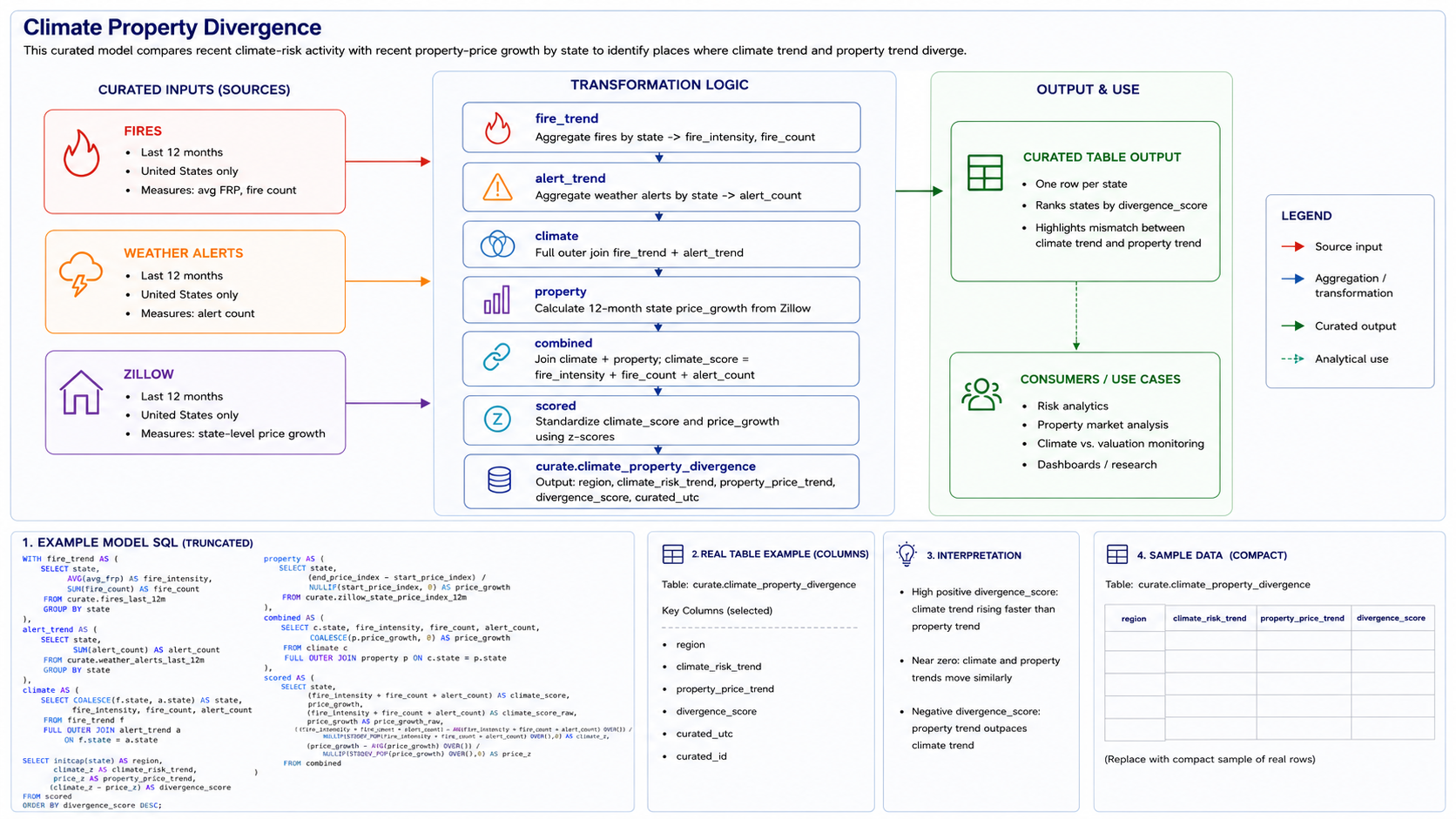
Task: Select the flame icon beside fire_trend step
Action: tap(497, 128)
